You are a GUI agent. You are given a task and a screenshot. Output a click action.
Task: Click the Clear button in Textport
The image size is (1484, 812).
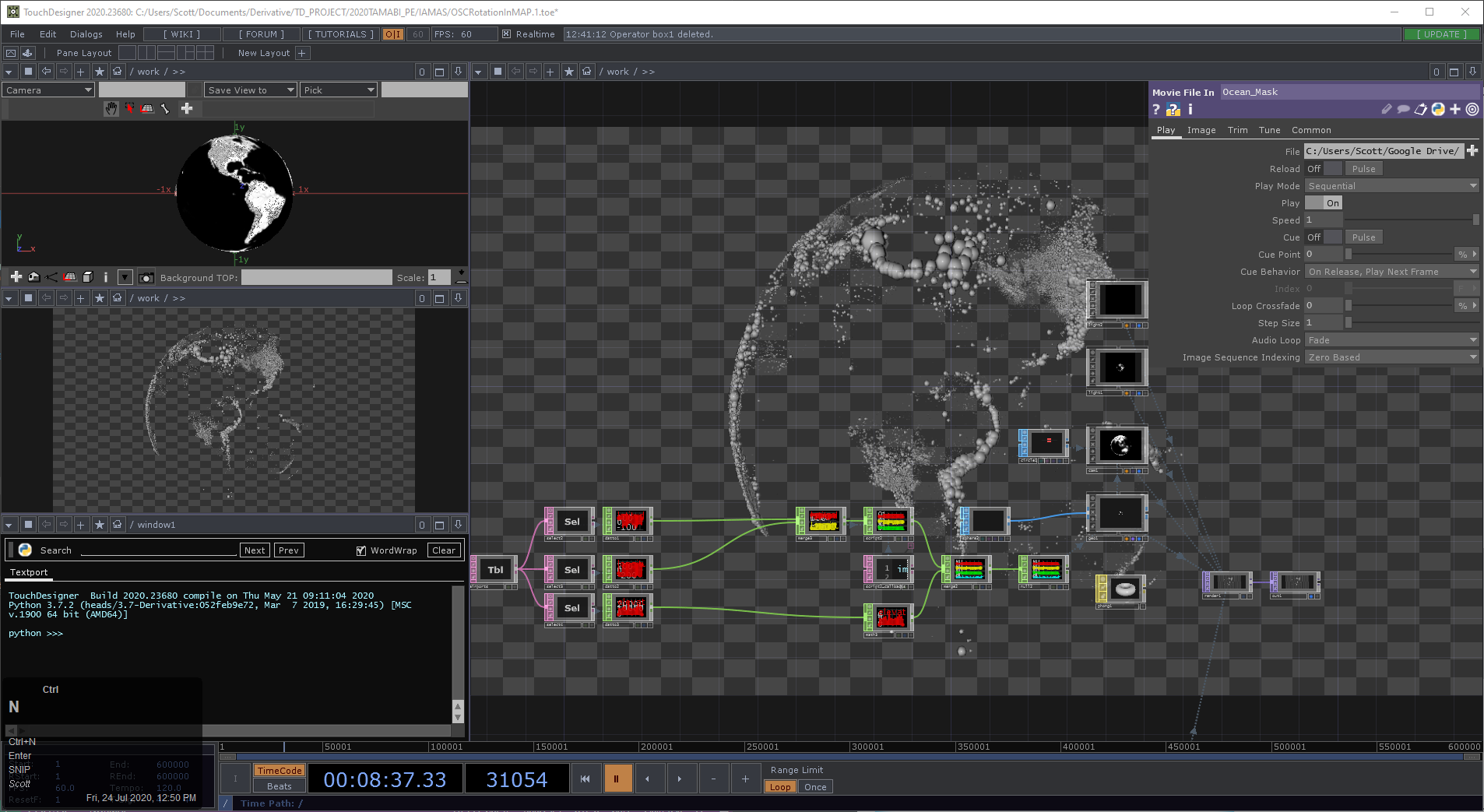444,550
